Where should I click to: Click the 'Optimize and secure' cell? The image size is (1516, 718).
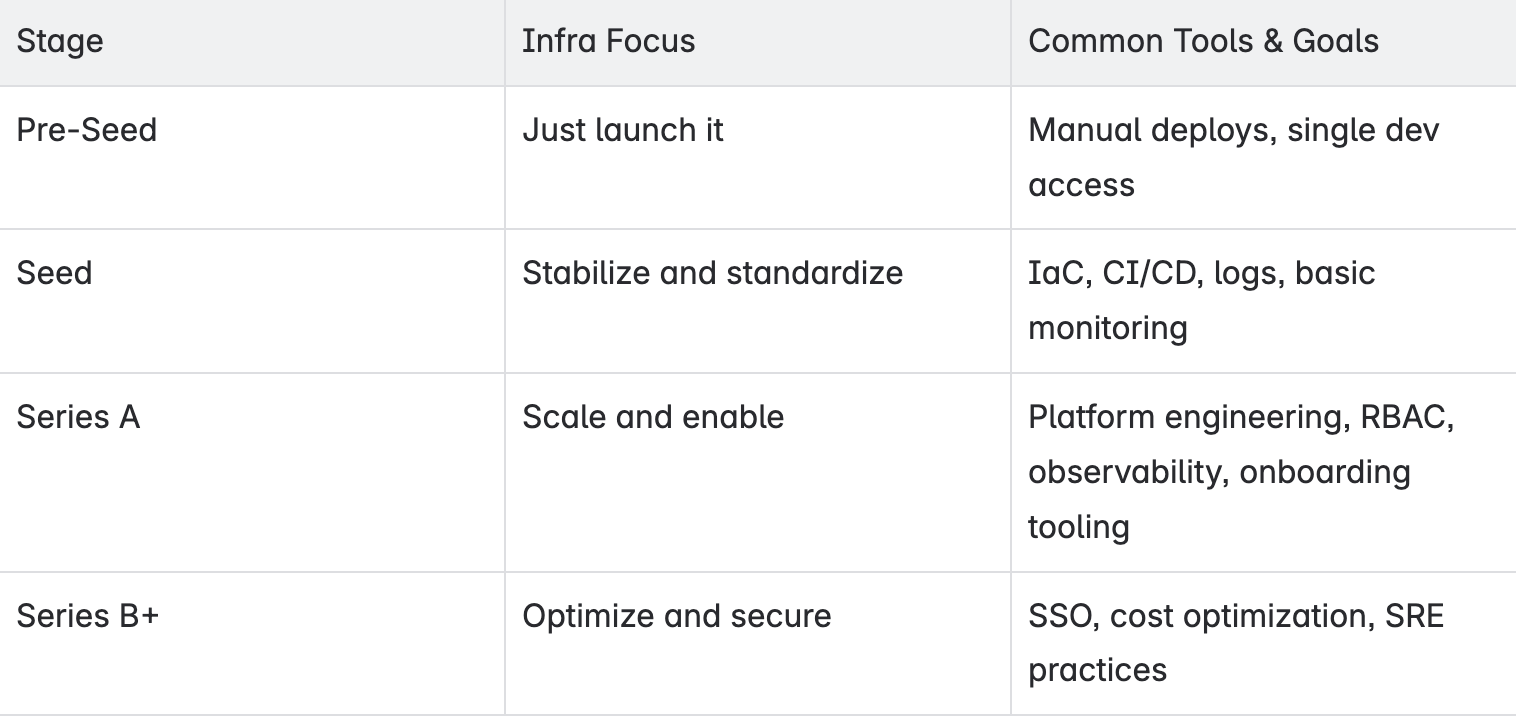point(758,643)
